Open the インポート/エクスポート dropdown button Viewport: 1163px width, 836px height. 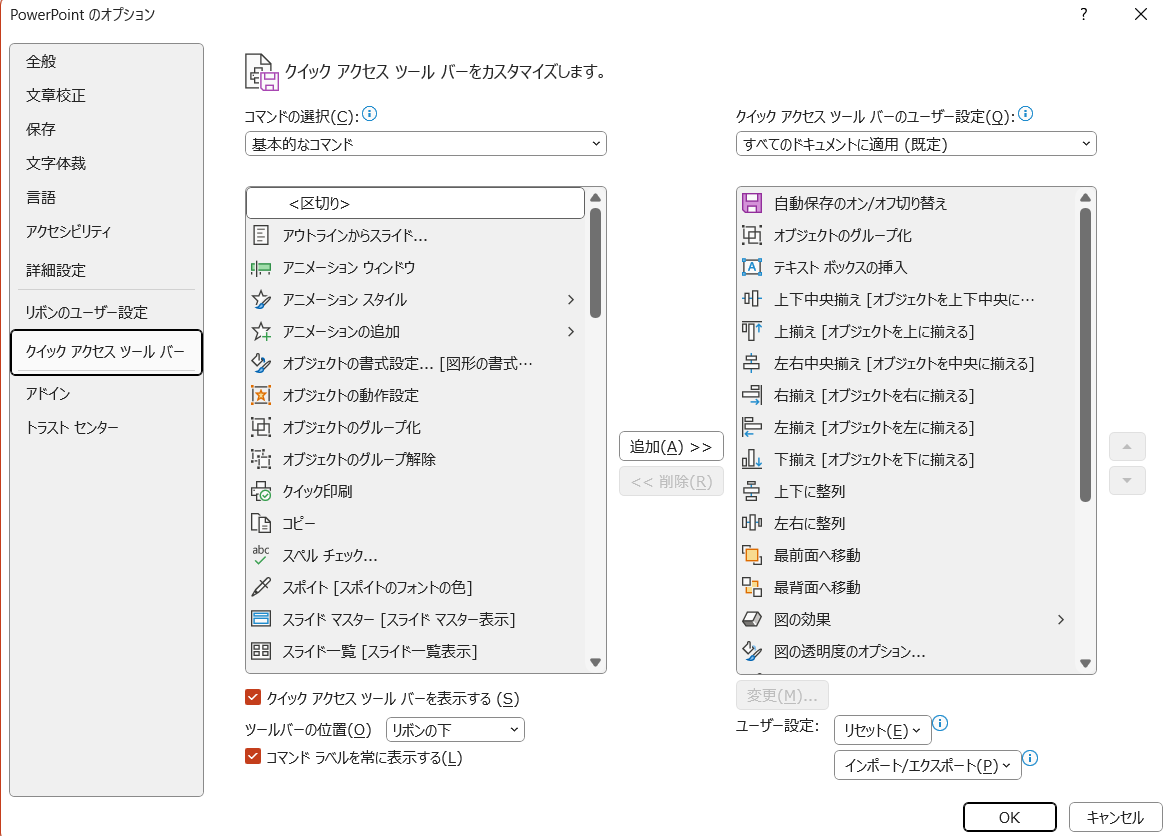pyautogui.click(x=927, y=766)
